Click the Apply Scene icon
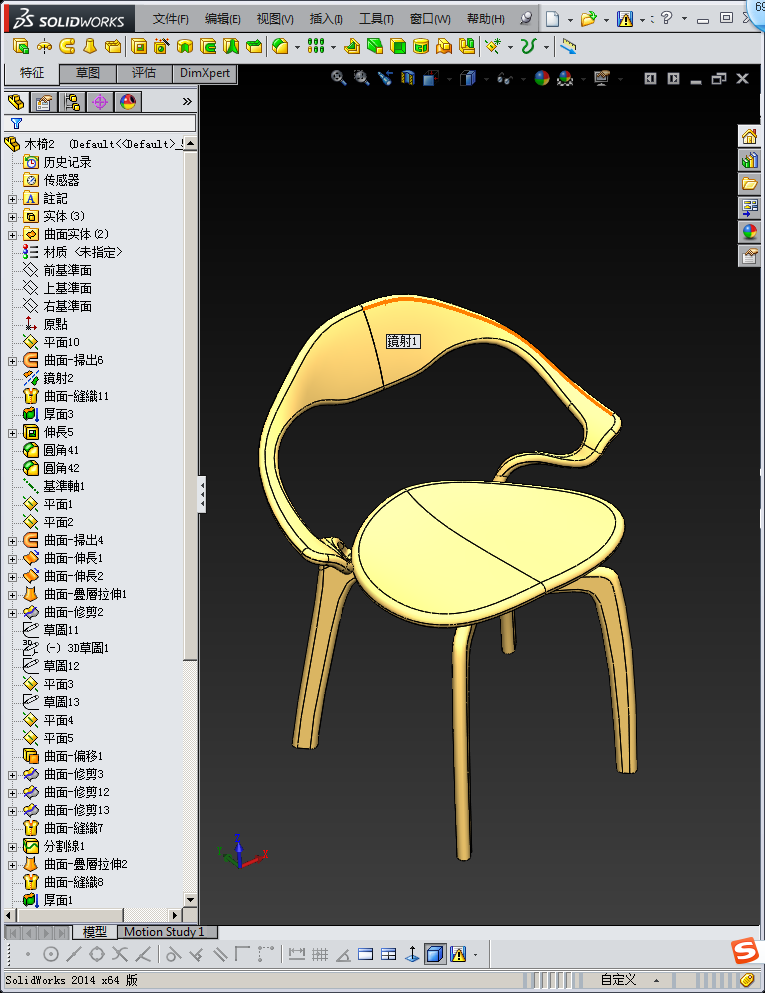Viewport: 765px width, 993px height. point(565,78)
